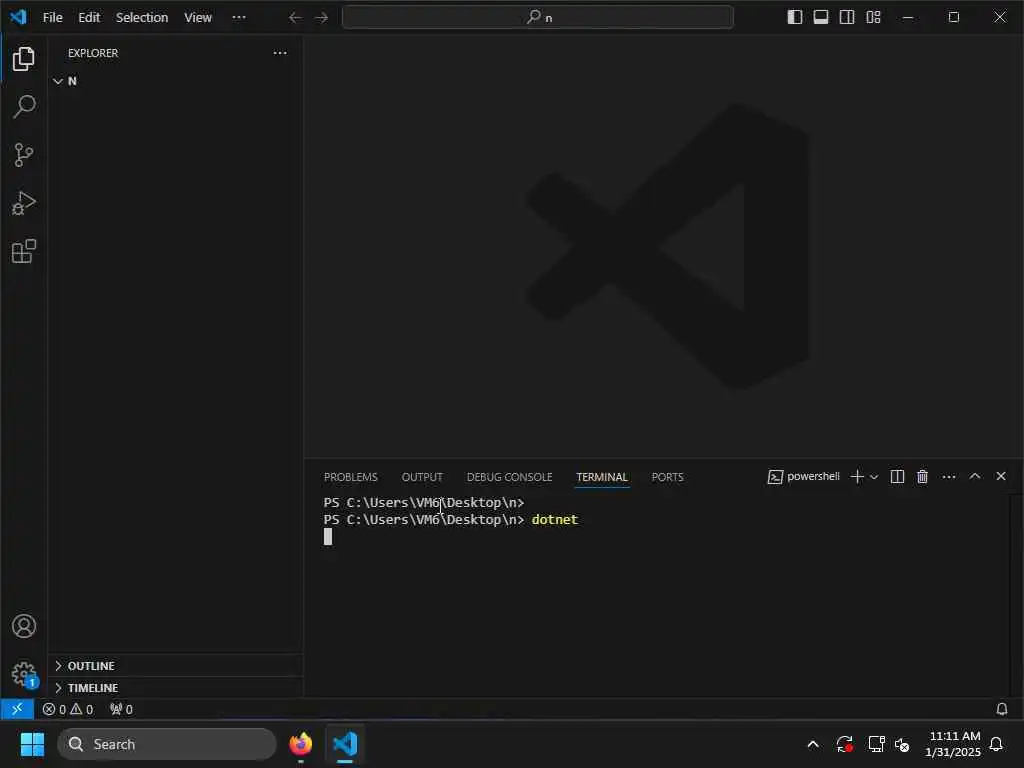Open Customize Layout options
The image size is (1024, 768).
click(873, 17)
